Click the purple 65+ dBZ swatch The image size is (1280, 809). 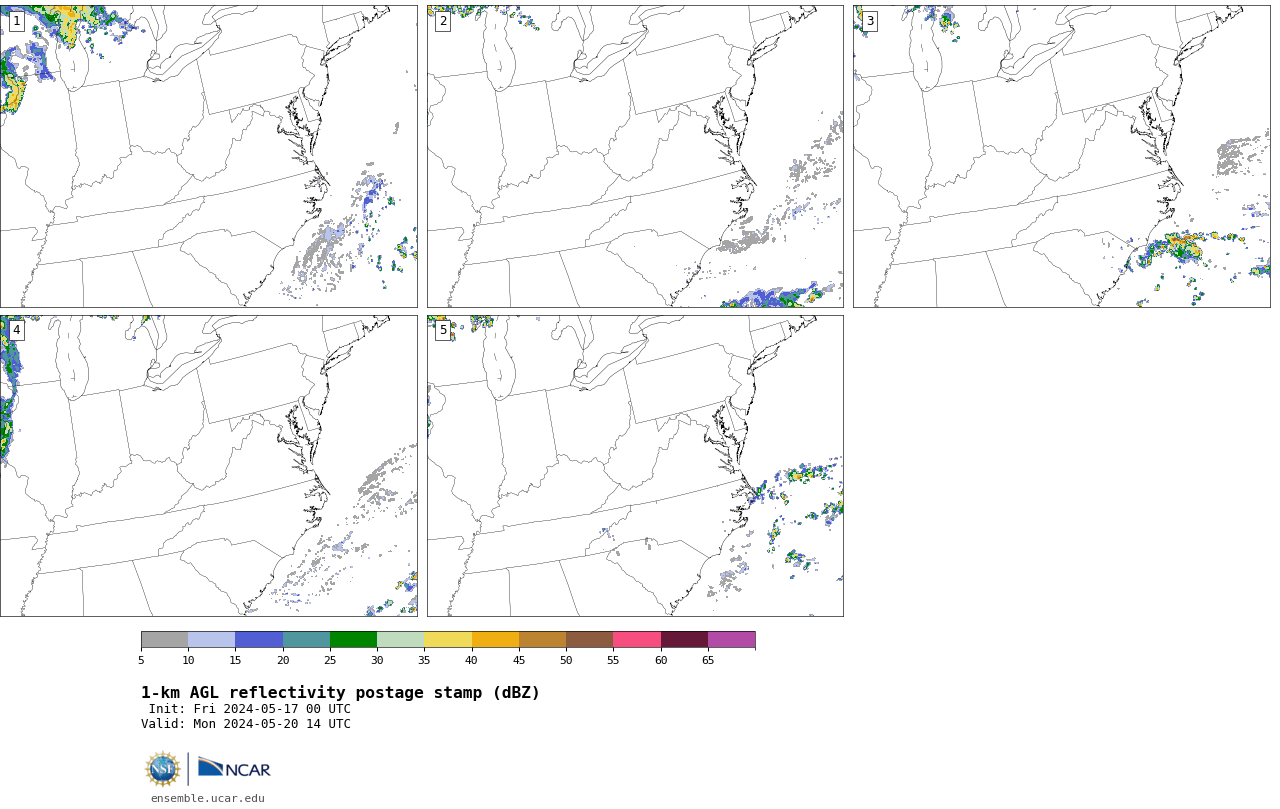click(731, 640)
